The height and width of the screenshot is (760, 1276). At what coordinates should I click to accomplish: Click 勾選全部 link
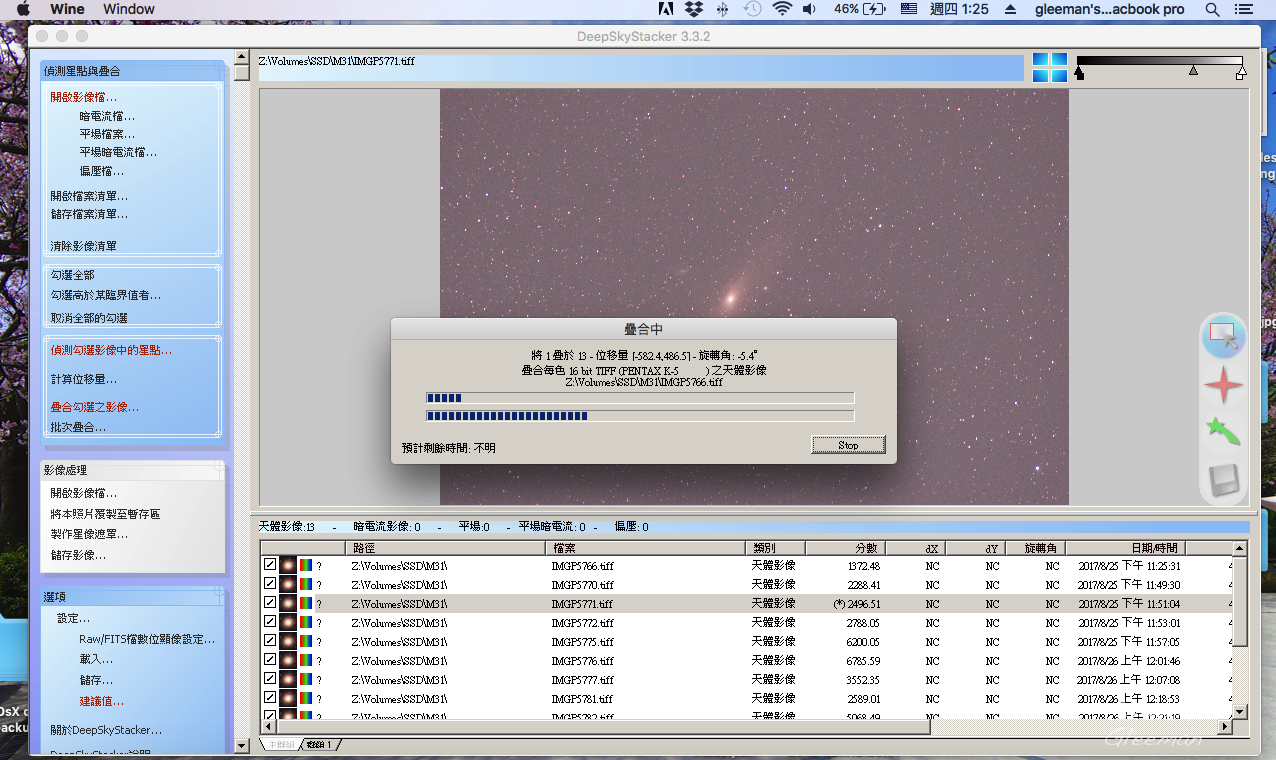tap(73, 275)
